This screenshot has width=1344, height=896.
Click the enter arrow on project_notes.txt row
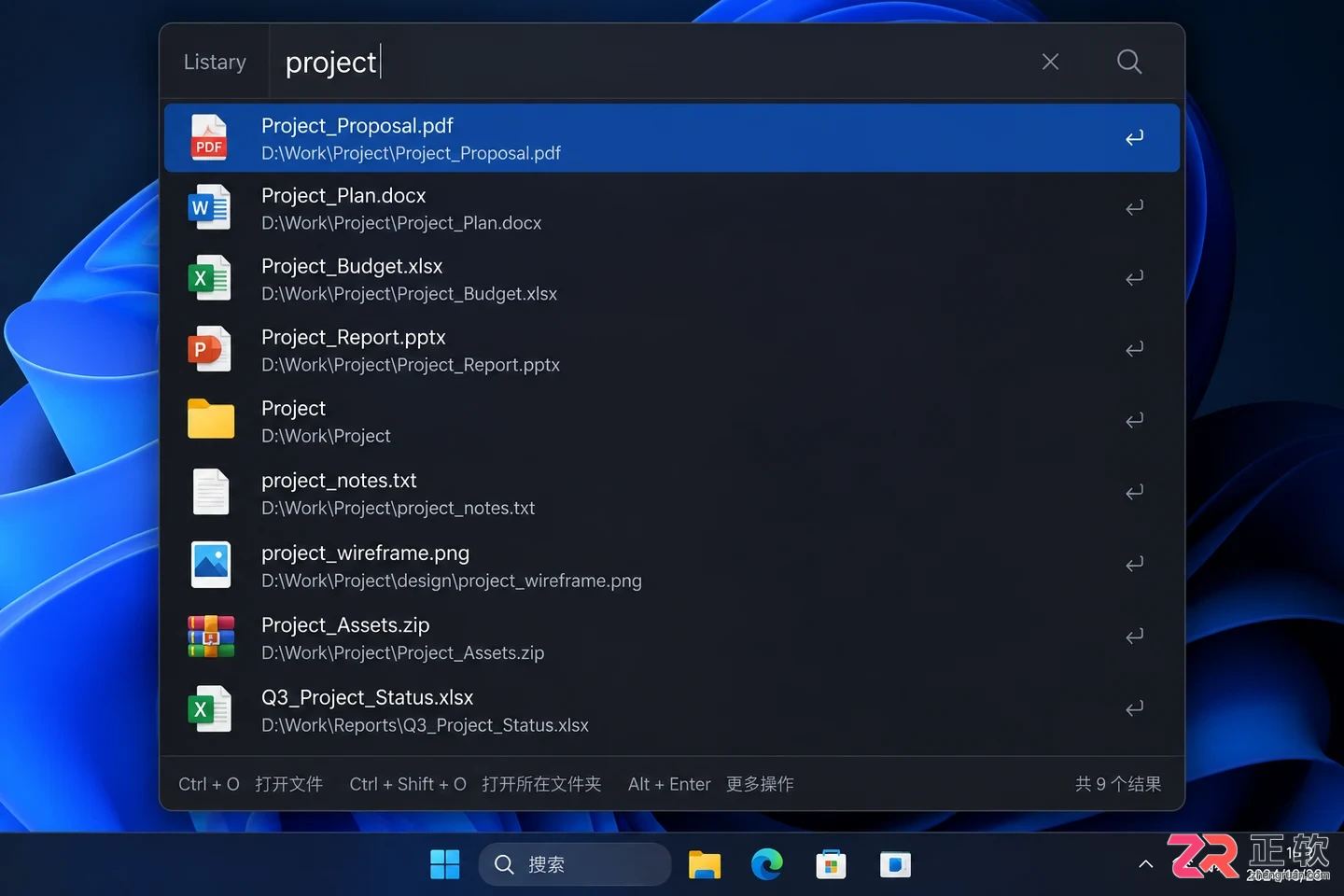tap(1134, 492)
